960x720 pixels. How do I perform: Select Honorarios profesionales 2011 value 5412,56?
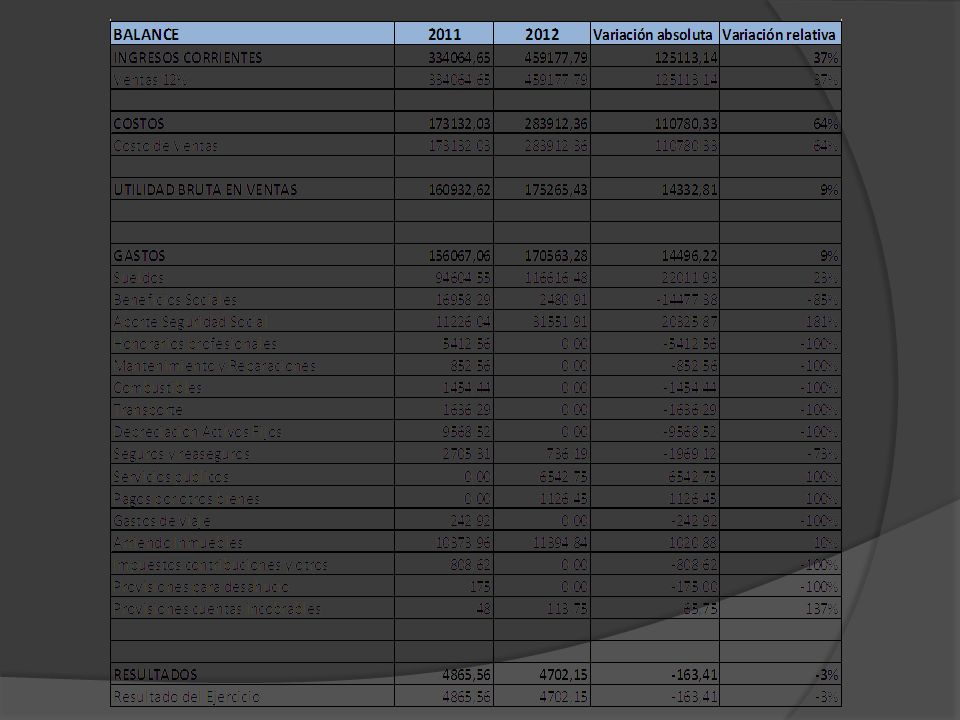pos(467,344)
